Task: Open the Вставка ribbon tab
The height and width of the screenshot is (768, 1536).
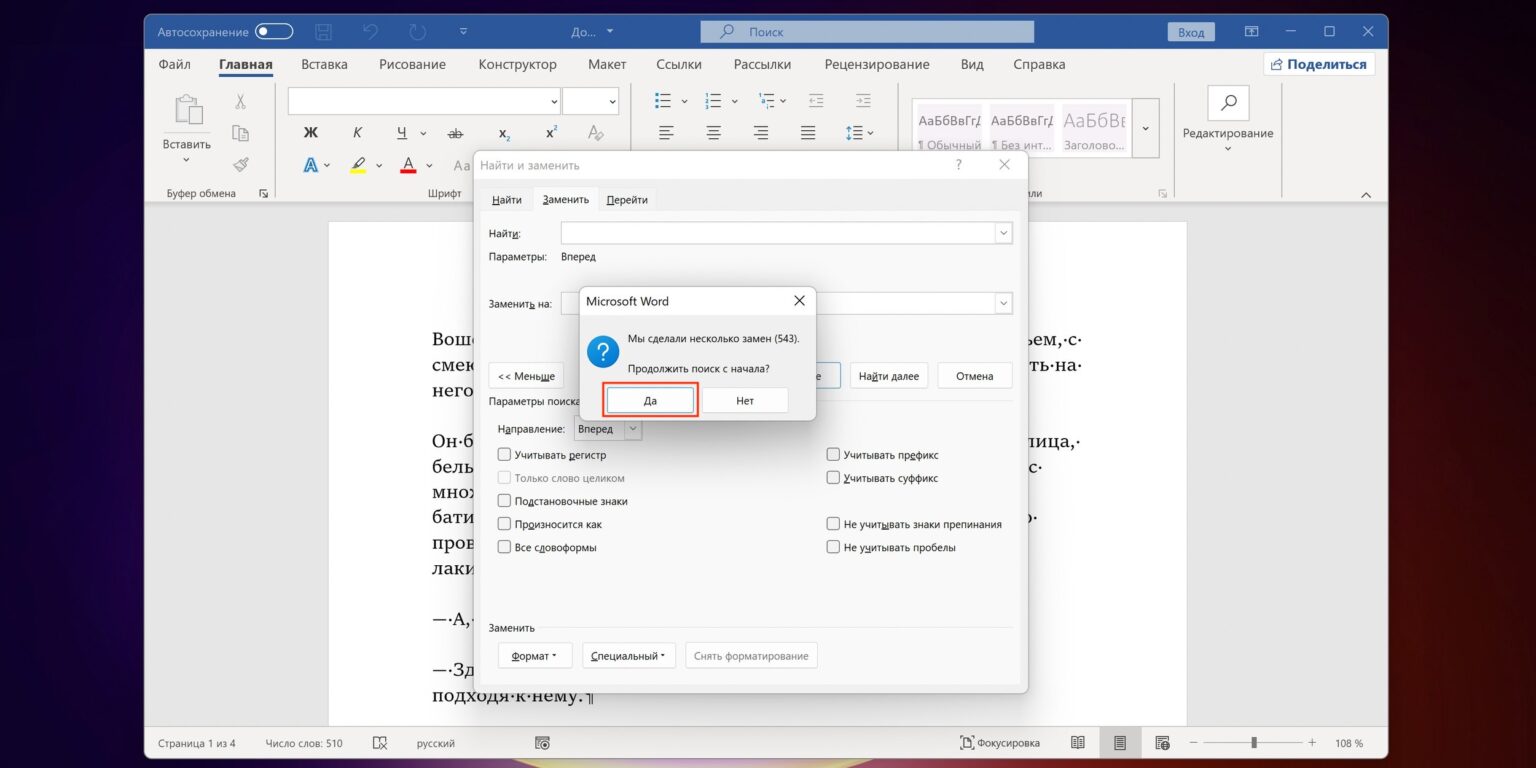Action: tap(324, 64)
